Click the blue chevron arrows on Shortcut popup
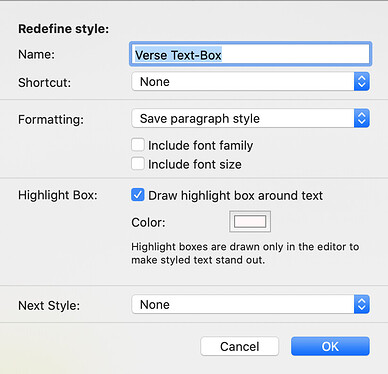 point(362,82)
